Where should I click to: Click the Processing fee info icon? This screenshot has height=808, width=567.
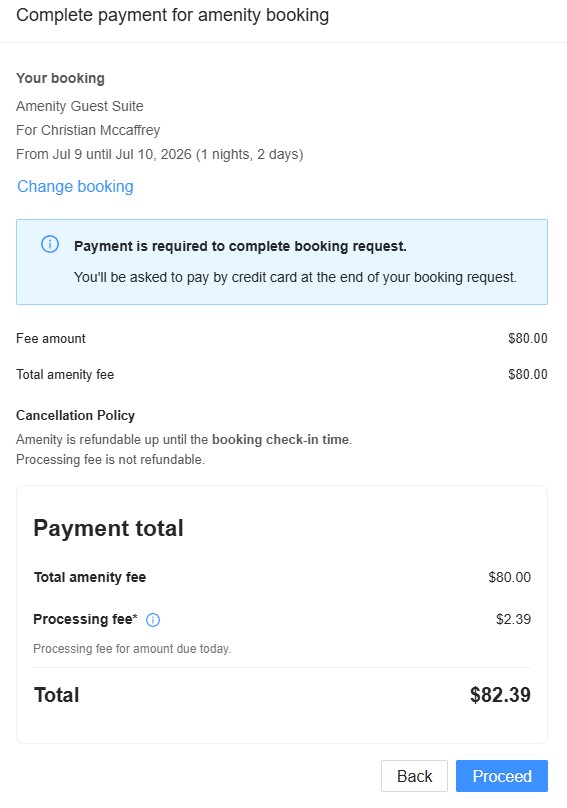[153, 619]
